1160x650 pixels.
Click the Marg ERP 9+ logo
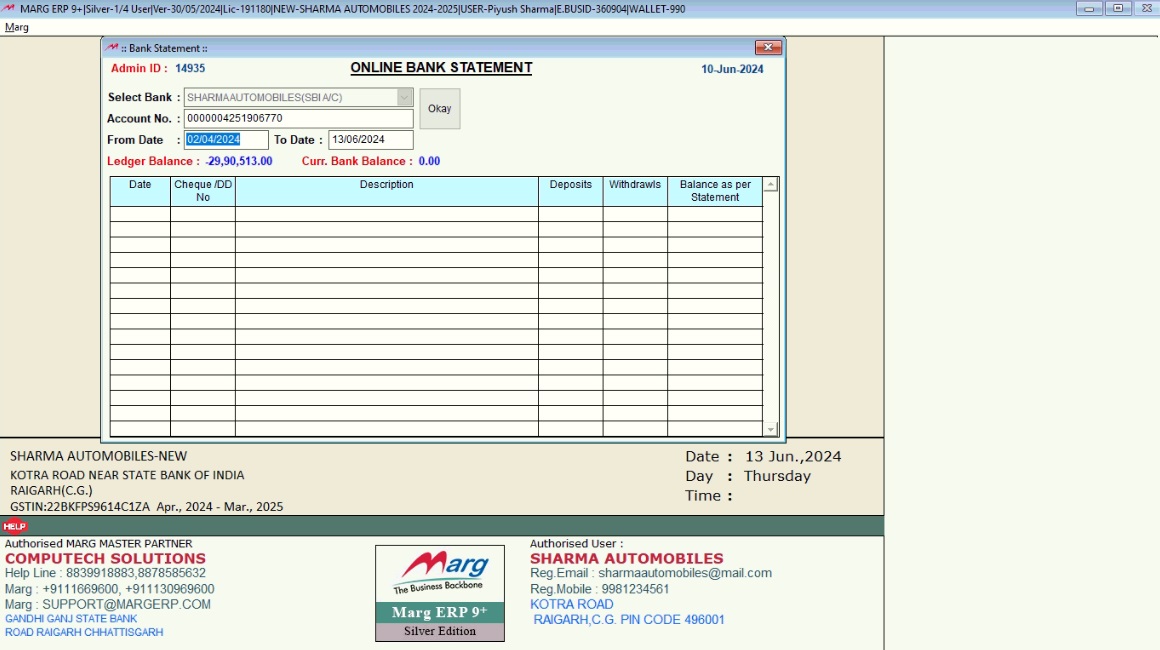click(440, 593)
